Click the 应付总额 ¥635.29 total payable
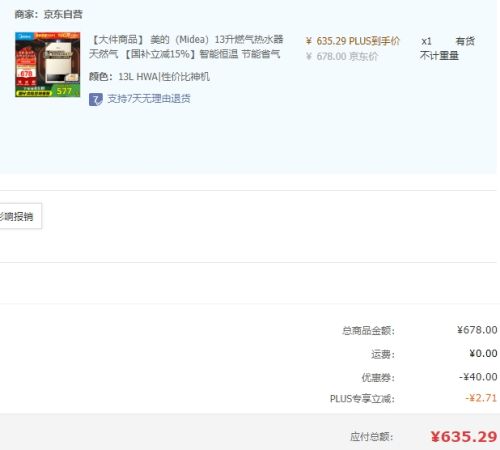Image resolution: width=500 pixels, height=450 pixels. tap(464, 436)
